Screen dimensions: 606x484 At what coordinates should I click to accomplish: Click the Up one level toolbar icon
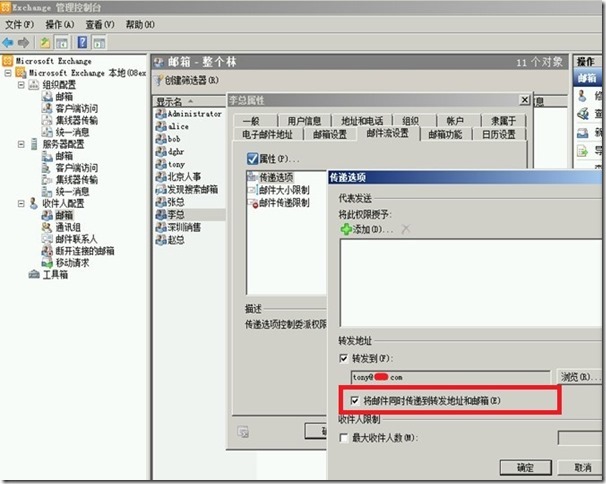pyautogui.click(x=45, y=42)
